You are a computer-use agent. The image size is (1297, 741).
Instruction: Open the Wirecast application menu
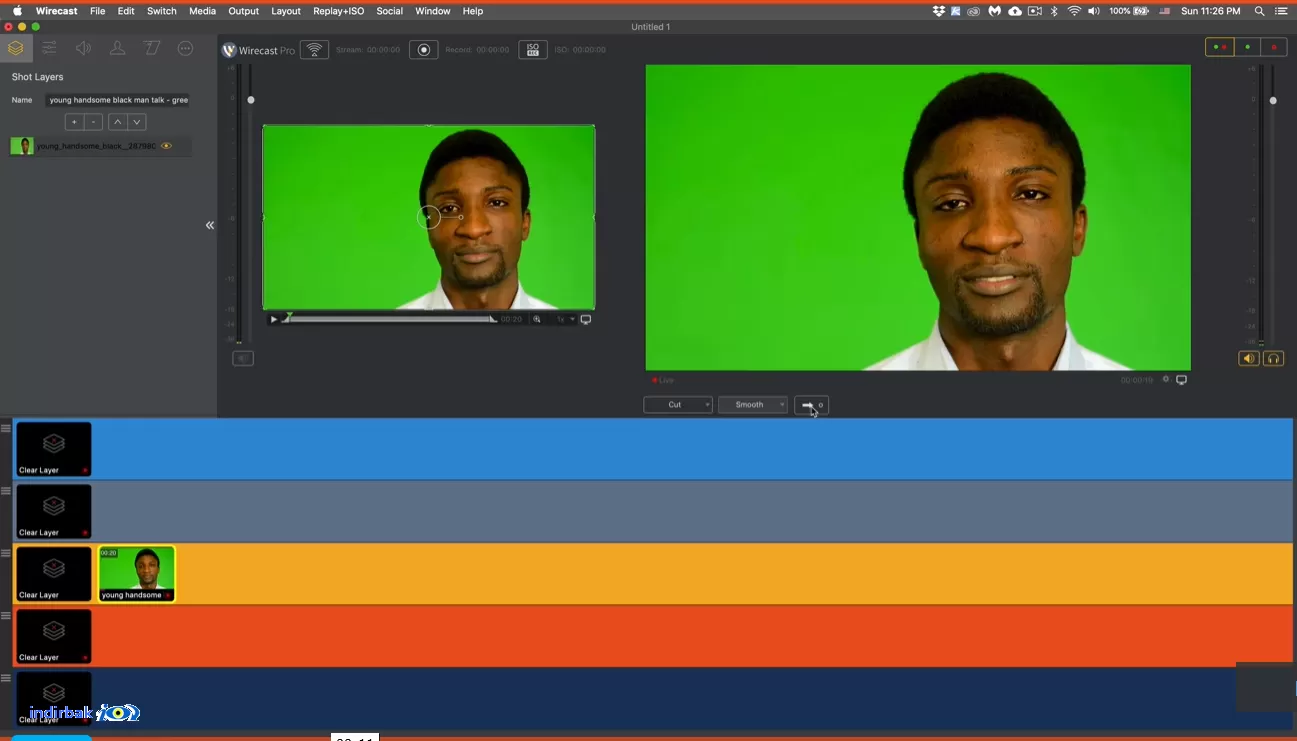pos(57,11)
